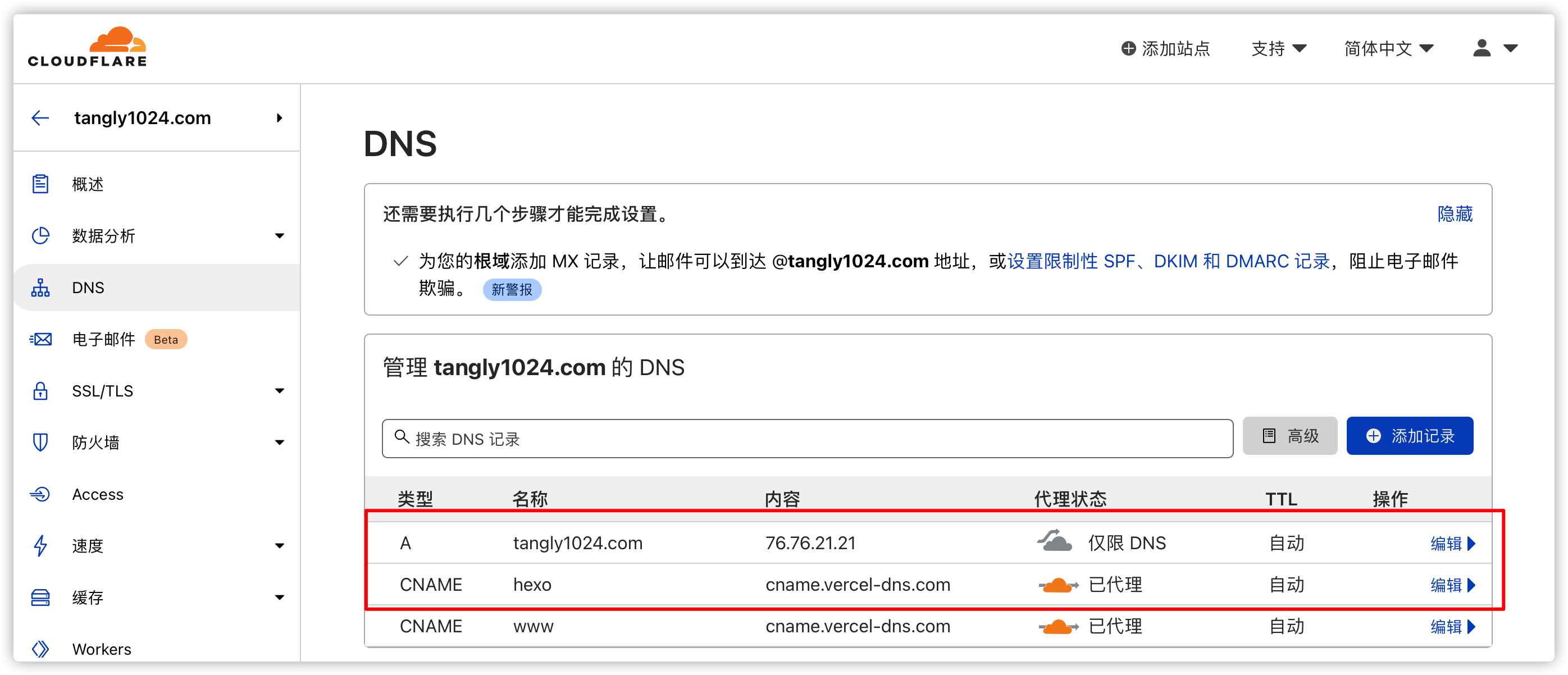The image size is (1568, 675).
Task: Open the account dropdown arrow
Action: click(1510, 49)
